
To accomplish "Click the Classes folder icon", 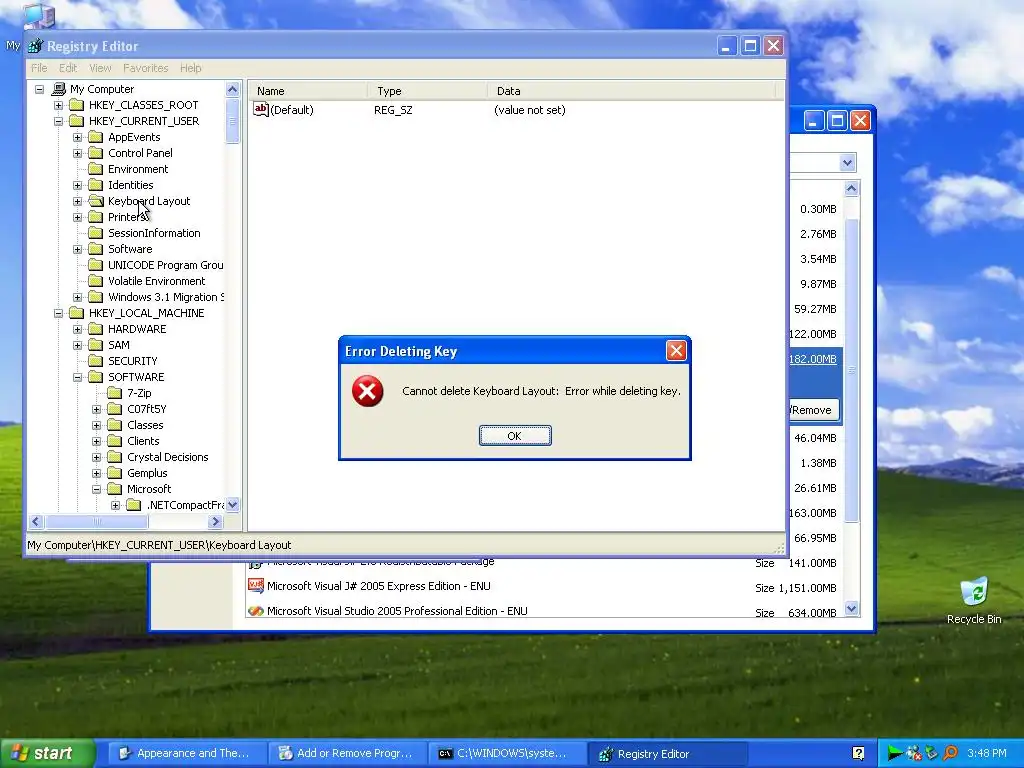I will (114, 425).
